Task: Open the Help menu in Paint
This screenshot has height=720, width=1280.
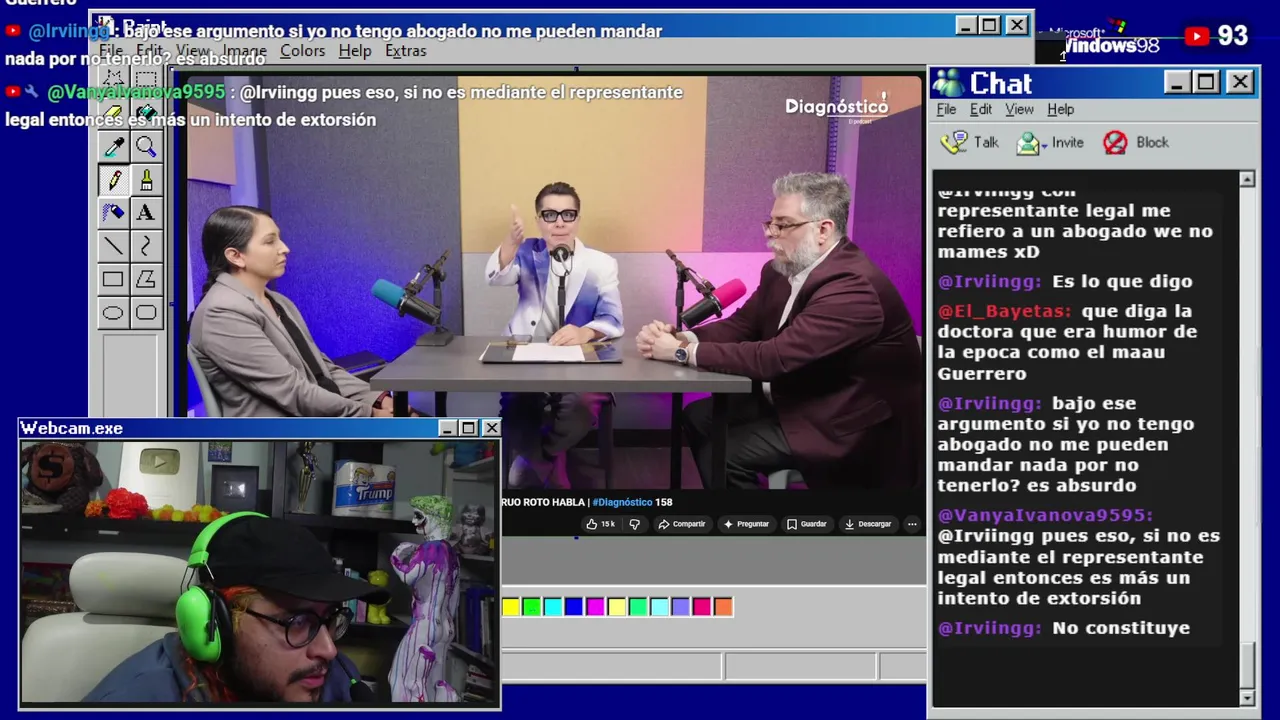Action: [x=354, y=51]
